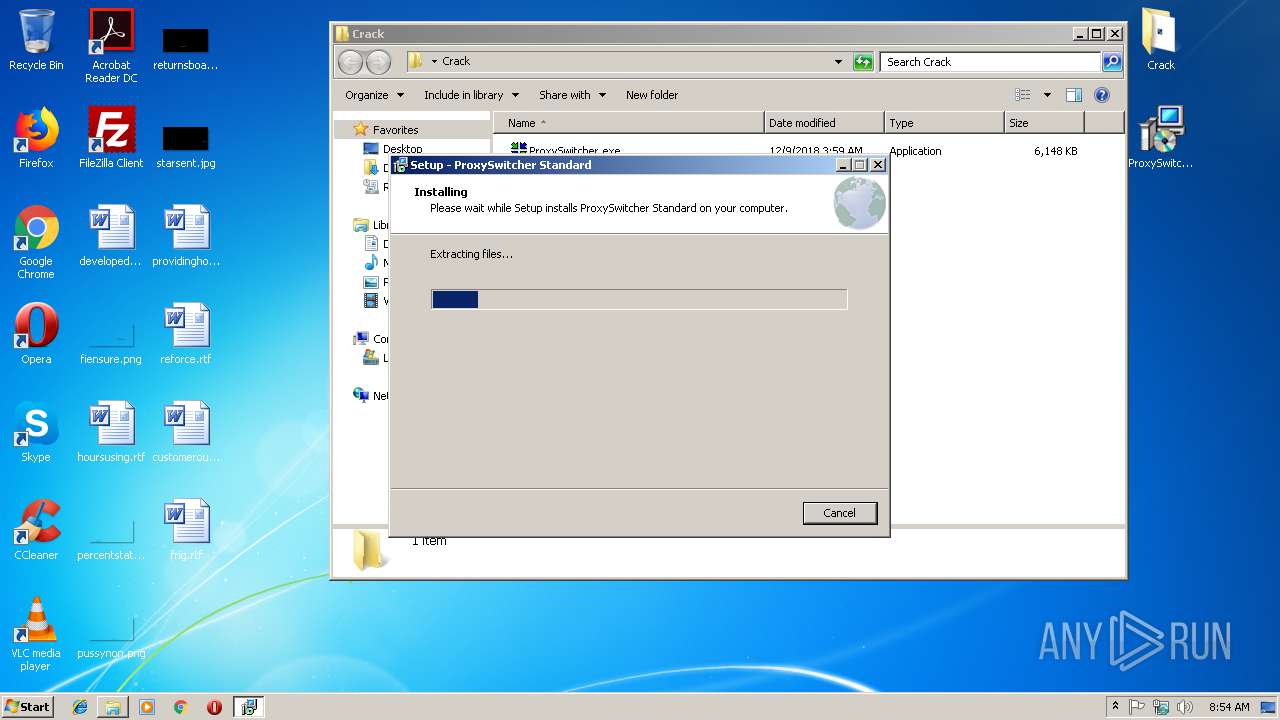
Task: Show hidden system tray icons
Action: coord(1115,707)
